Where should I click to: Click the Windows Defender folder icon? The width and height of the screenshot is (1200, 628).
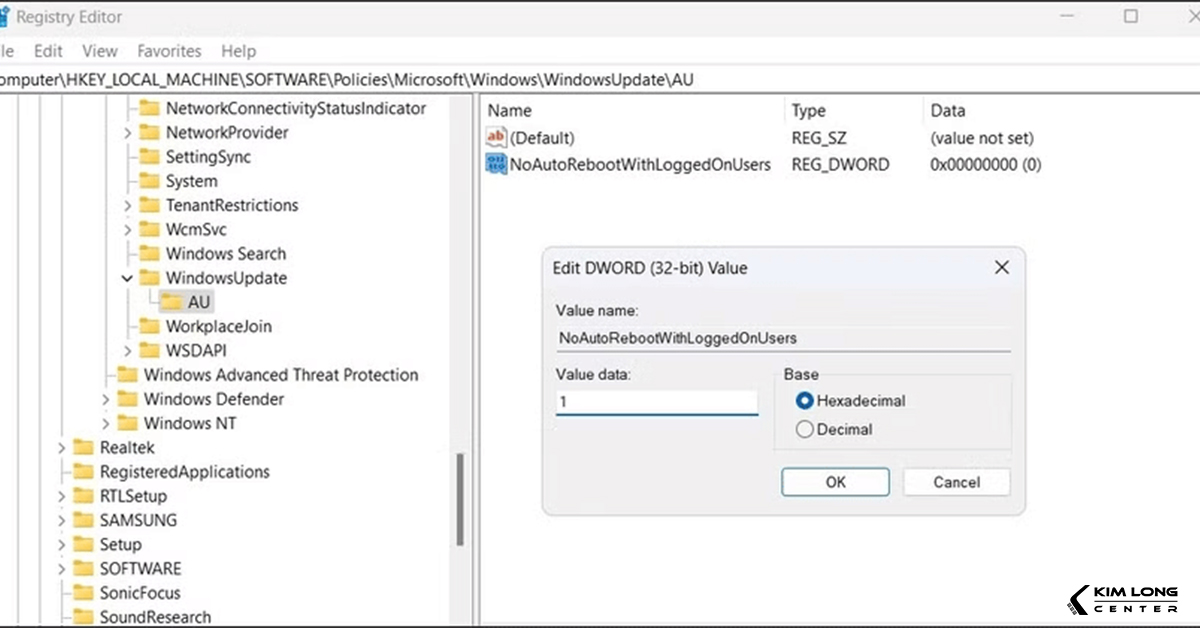point(129,398)
